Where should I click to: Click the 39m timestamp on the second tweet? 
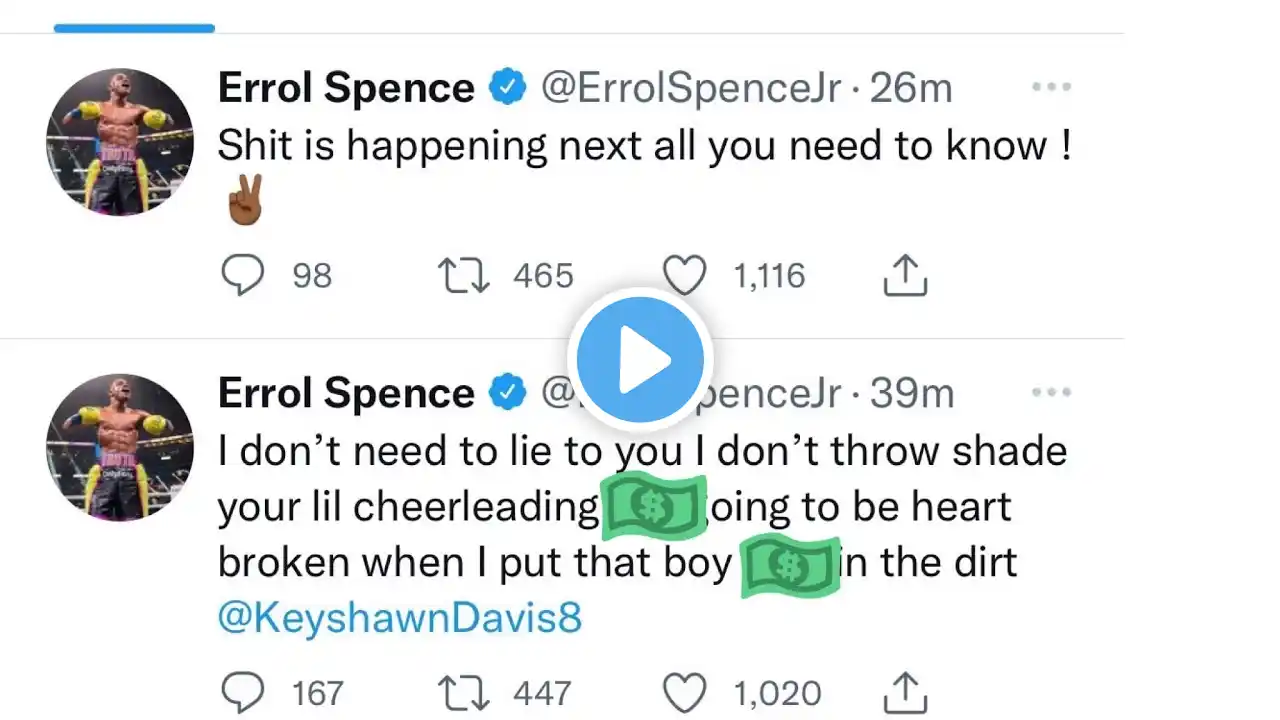pos(912,393)
